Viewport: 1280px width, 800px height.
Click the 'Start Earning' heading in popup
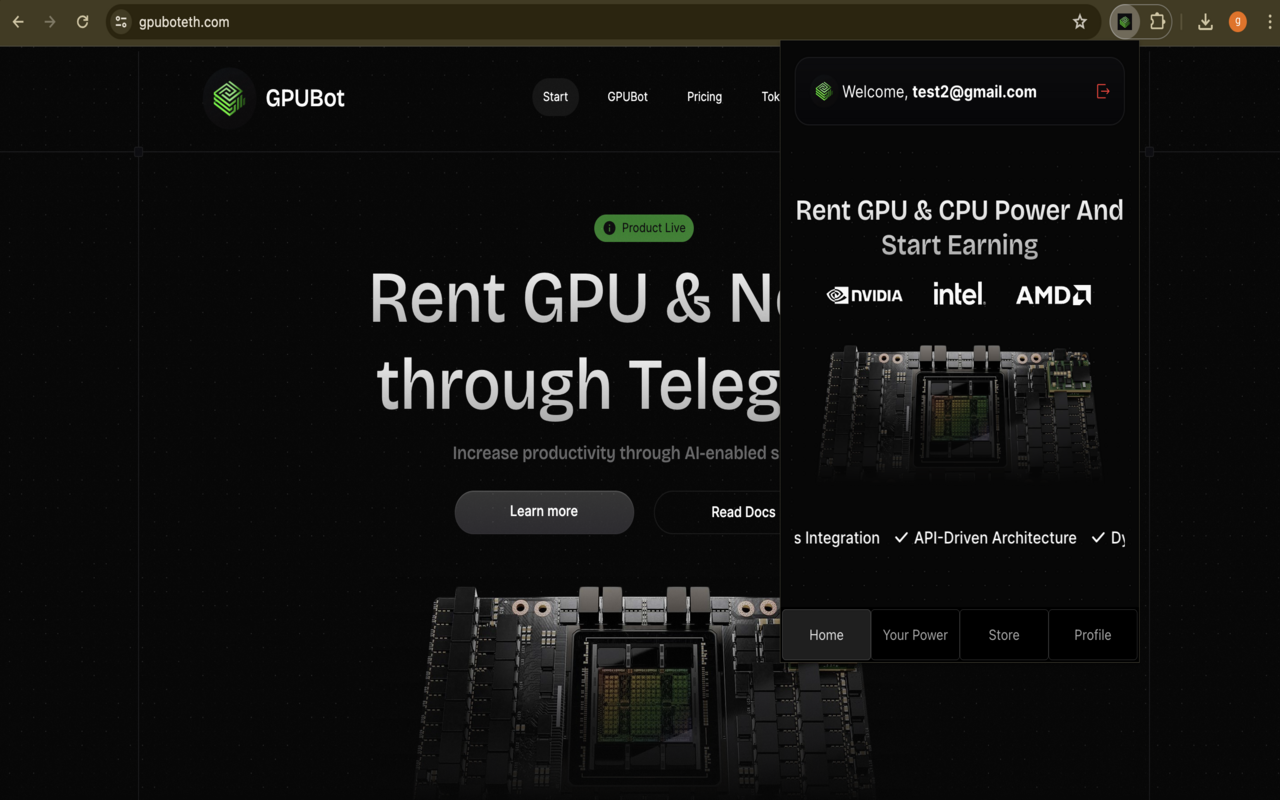pyautogui.click(x=959, y=245)
